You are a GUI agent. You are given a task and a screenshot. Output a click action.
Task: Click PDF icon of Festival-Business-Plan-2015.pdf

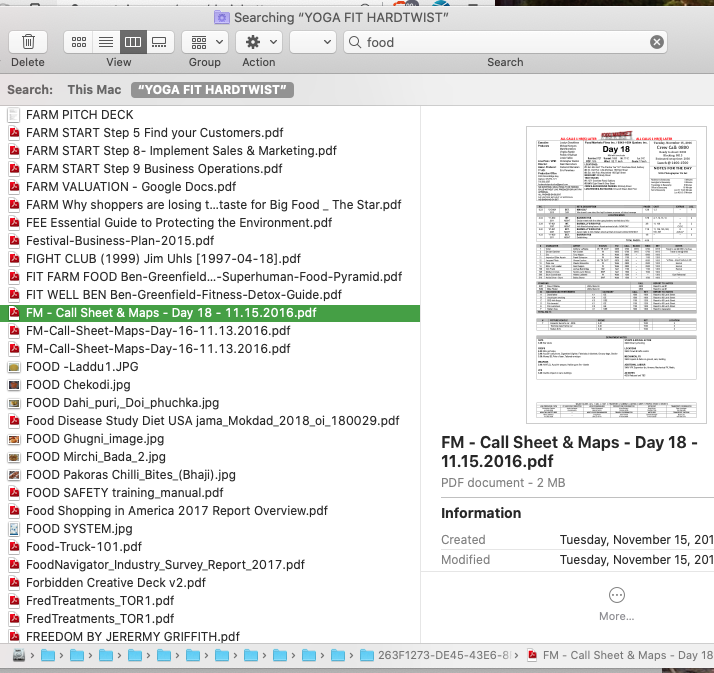(14, 240)
